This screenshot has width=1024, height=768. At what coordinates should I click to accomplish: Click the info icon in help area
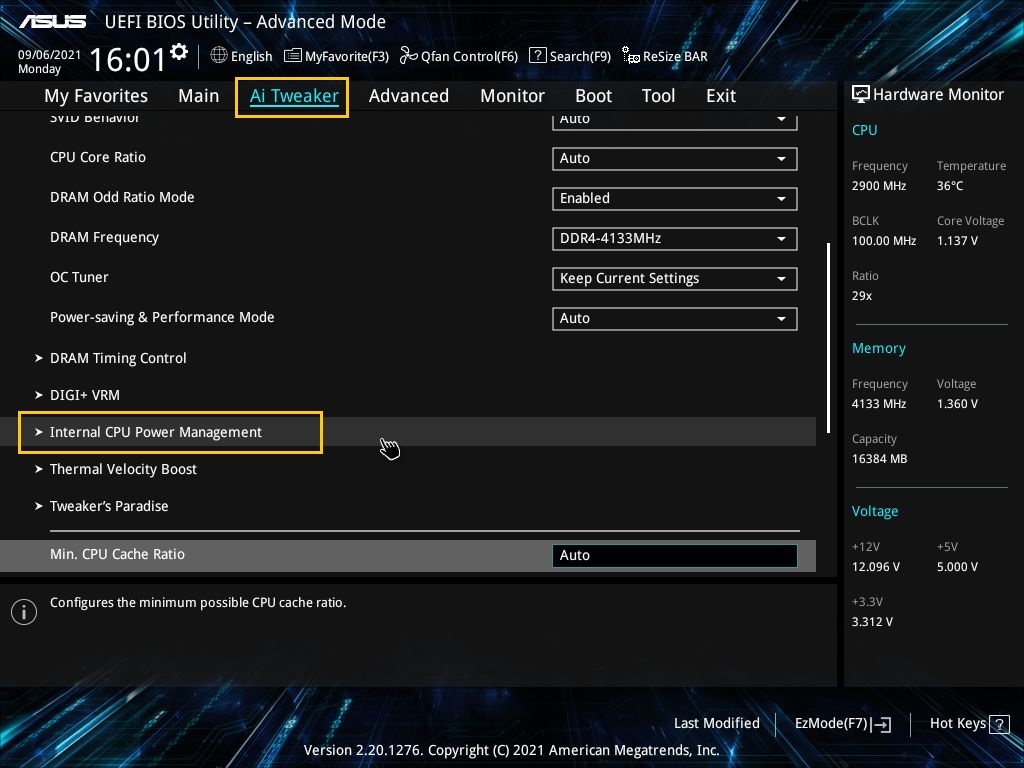coord(24,612)
